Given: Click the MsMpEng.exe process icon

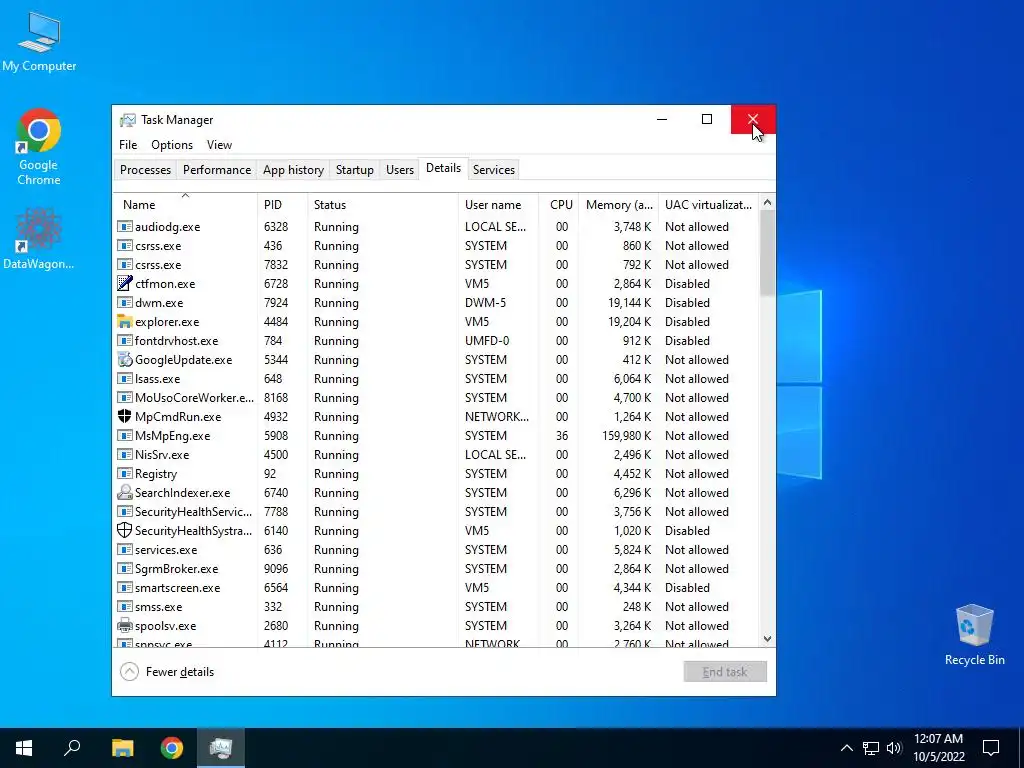Looking at the screenshot, I should [x=125, y=436].
